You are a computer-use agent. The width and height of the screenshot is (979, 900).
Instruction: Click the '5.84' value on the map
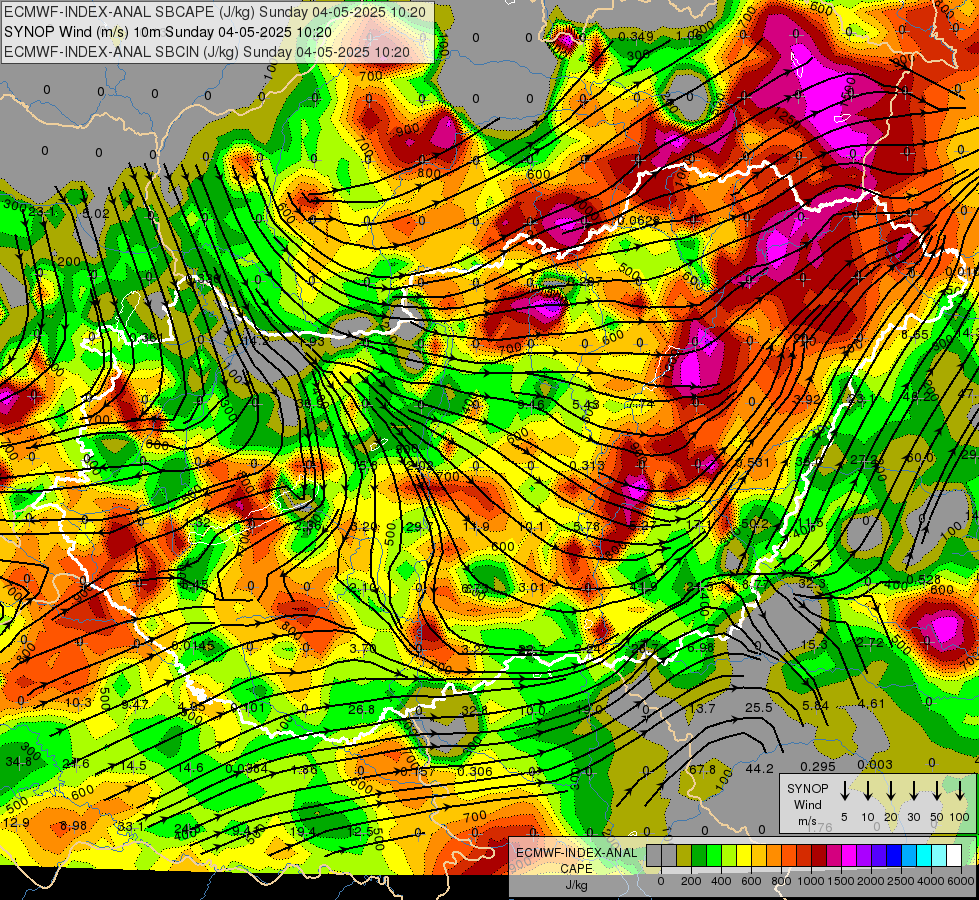click(x=815, y=705)
